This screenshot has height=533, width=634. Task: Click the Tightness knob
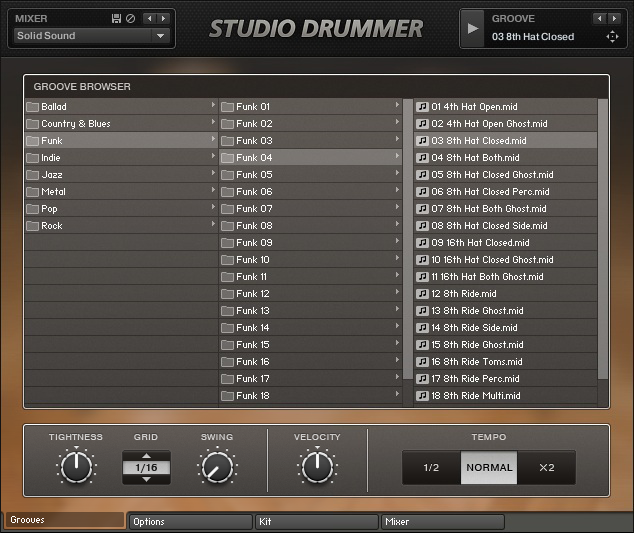pos(76,467)
